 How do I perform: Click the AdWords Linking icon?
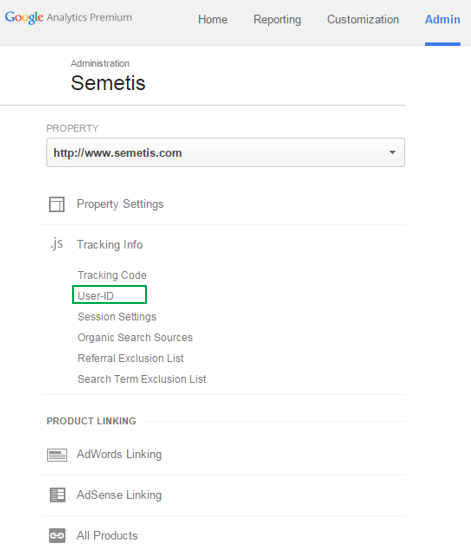point(57,455)
